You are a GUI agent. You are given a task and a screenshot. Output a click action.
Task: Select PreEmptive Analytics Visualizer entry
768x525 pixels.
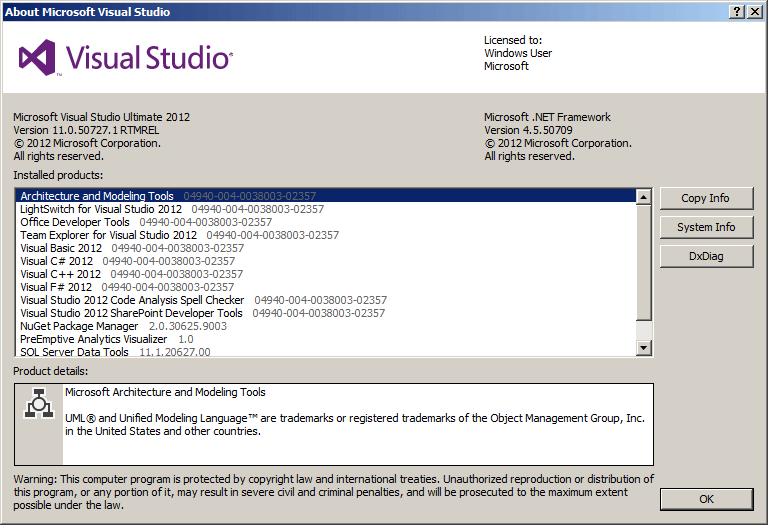click(x=326, y=339)
